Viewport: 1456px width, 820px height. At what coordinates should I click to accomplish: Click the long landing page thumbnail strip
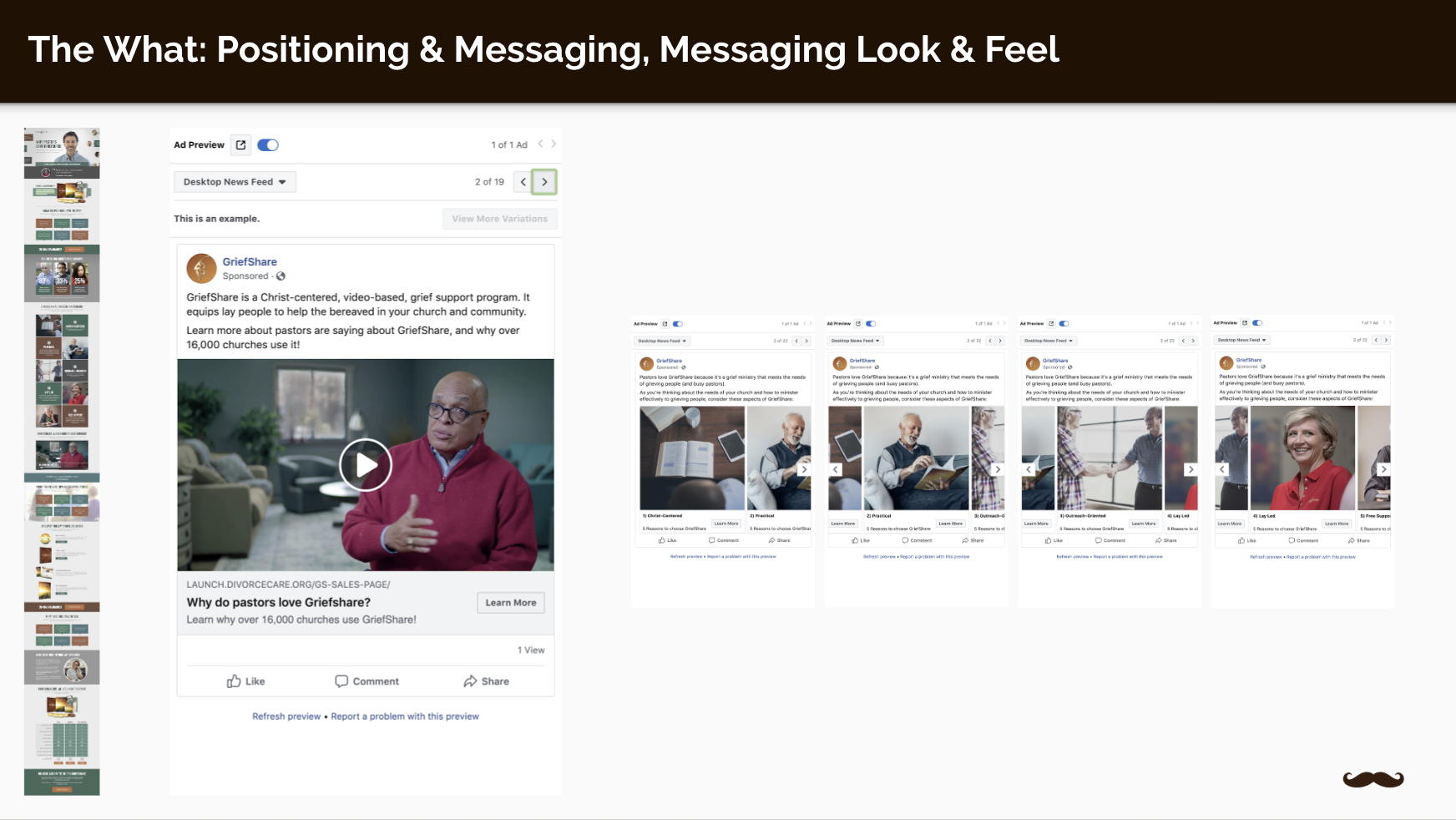coord(62,462)
